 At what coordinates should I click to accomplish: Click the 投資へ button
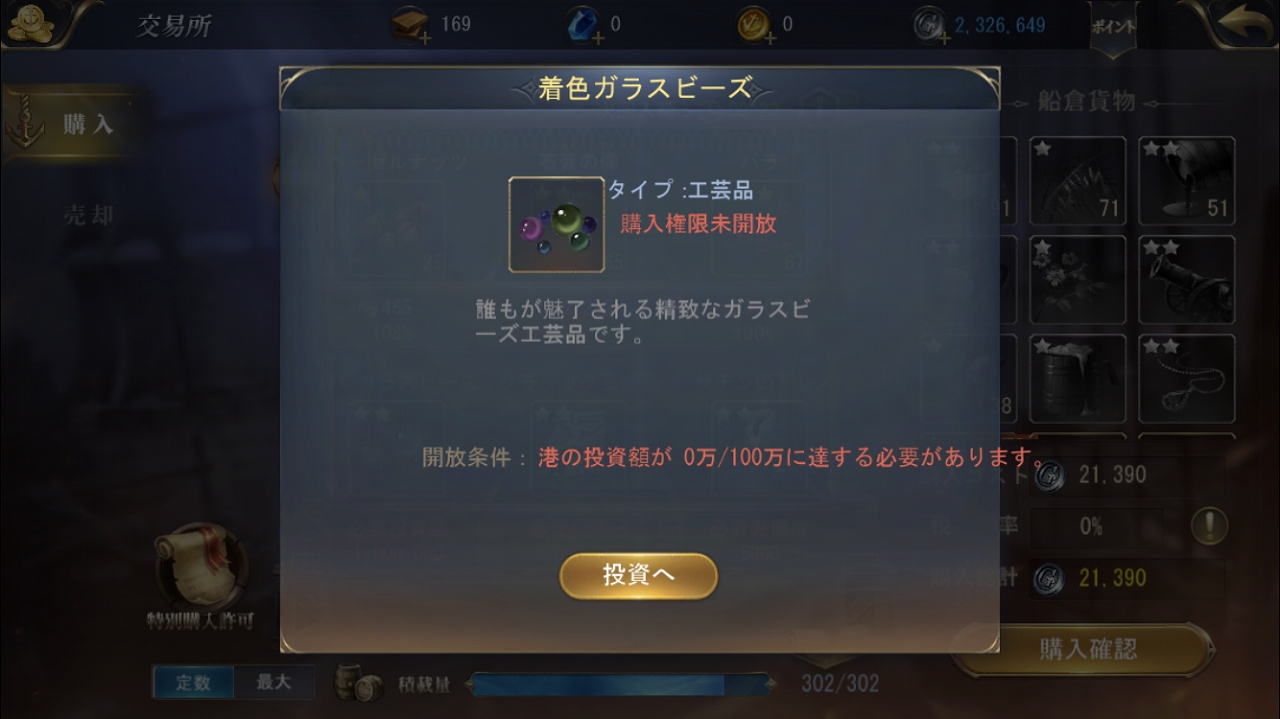tap(638, 576)
